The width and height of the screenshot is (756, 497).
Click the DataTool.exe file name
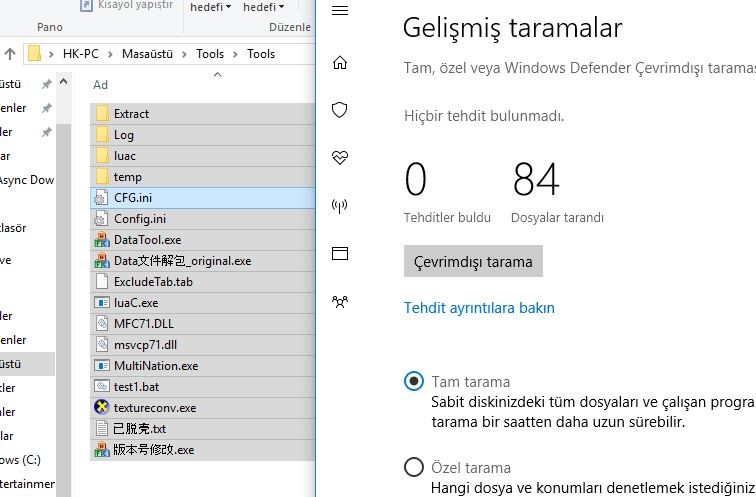[147, 240]
